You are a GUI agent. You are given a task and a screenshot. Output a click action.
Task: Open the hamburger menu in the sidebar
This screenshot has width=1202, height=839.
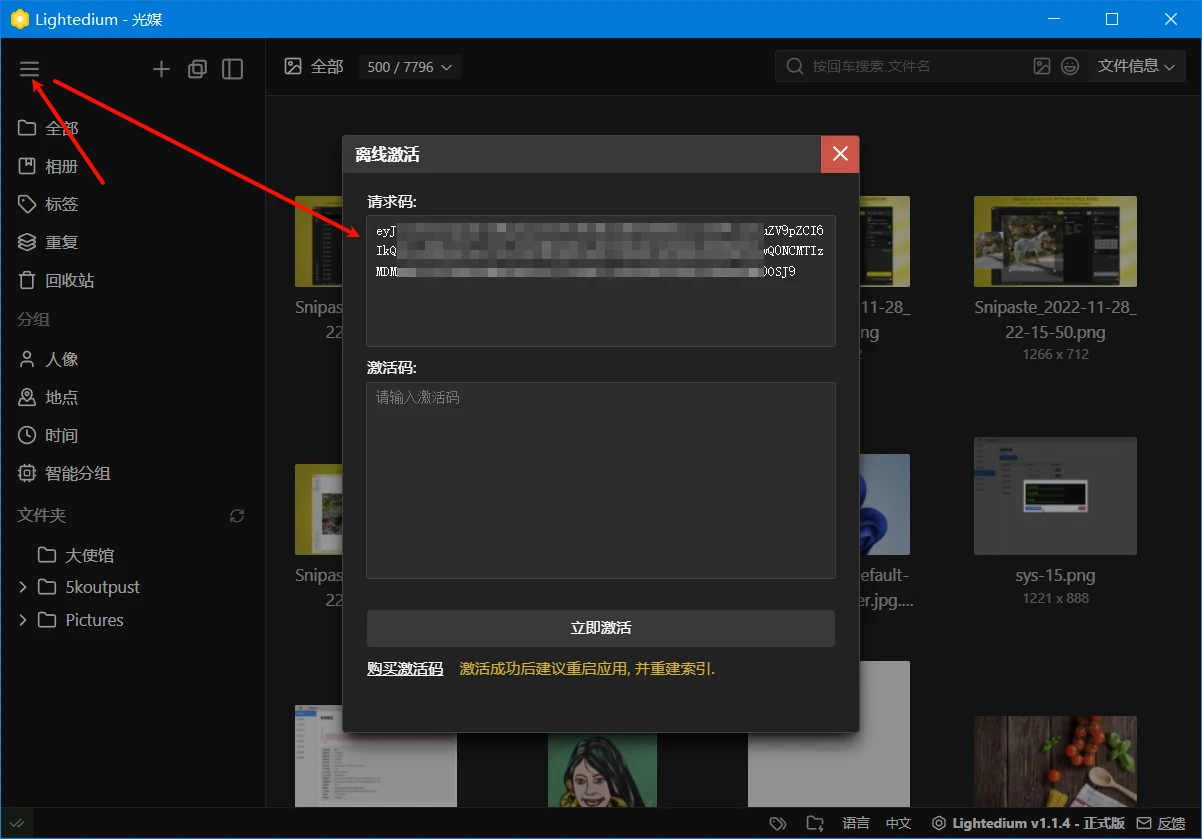pyautogui.click(x=29, y=69)
